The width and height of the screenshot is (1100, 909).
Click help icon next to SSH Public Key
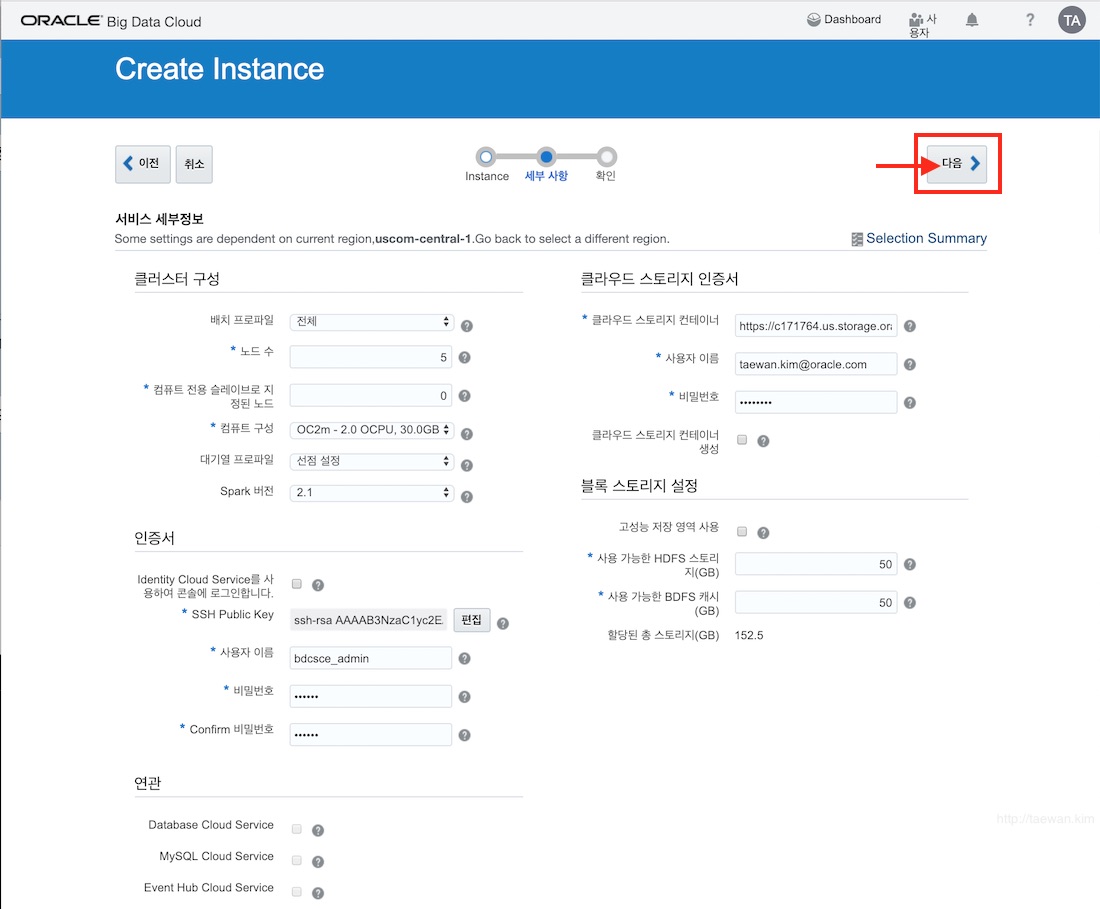[x=503, y=624]
